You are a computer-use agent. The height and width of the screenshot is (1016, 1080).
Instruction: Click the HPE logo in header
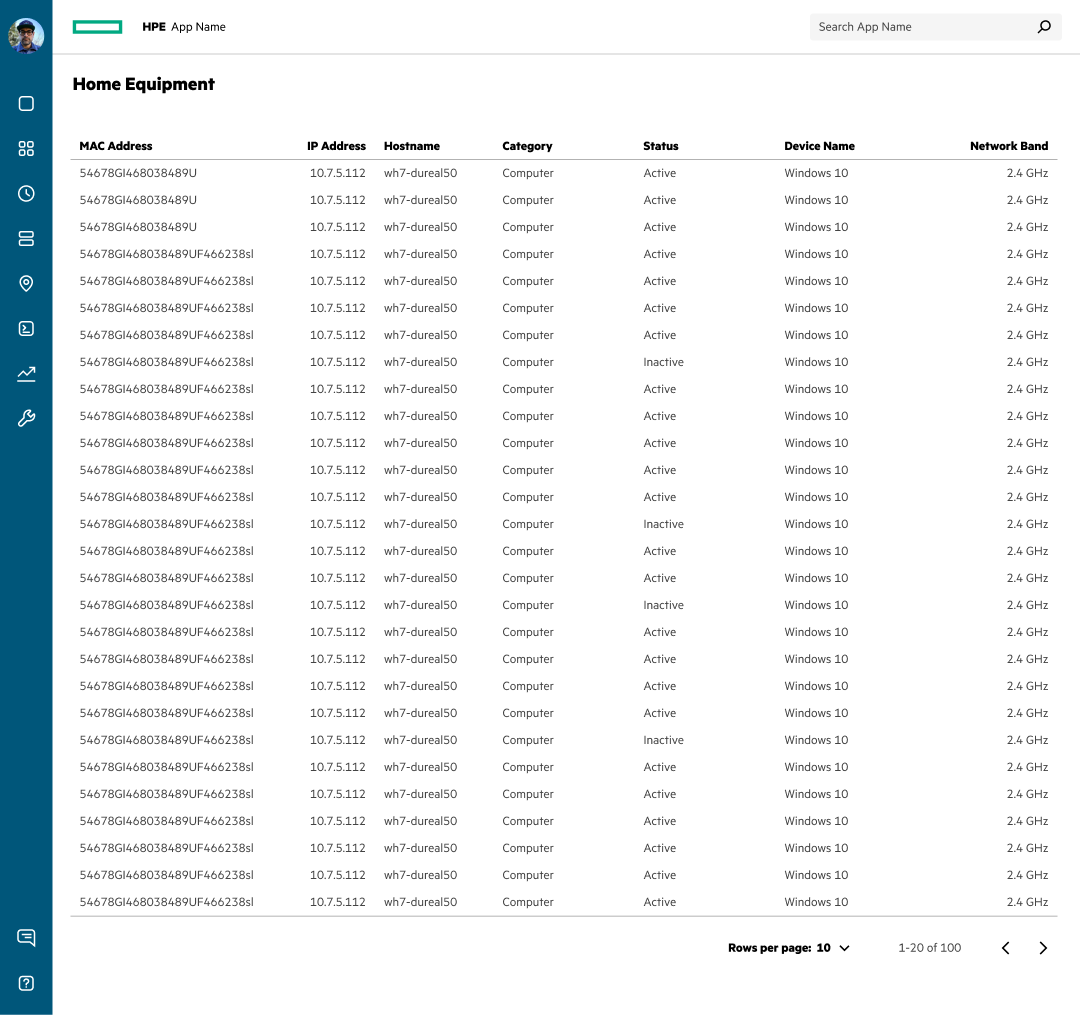(97, 27)
